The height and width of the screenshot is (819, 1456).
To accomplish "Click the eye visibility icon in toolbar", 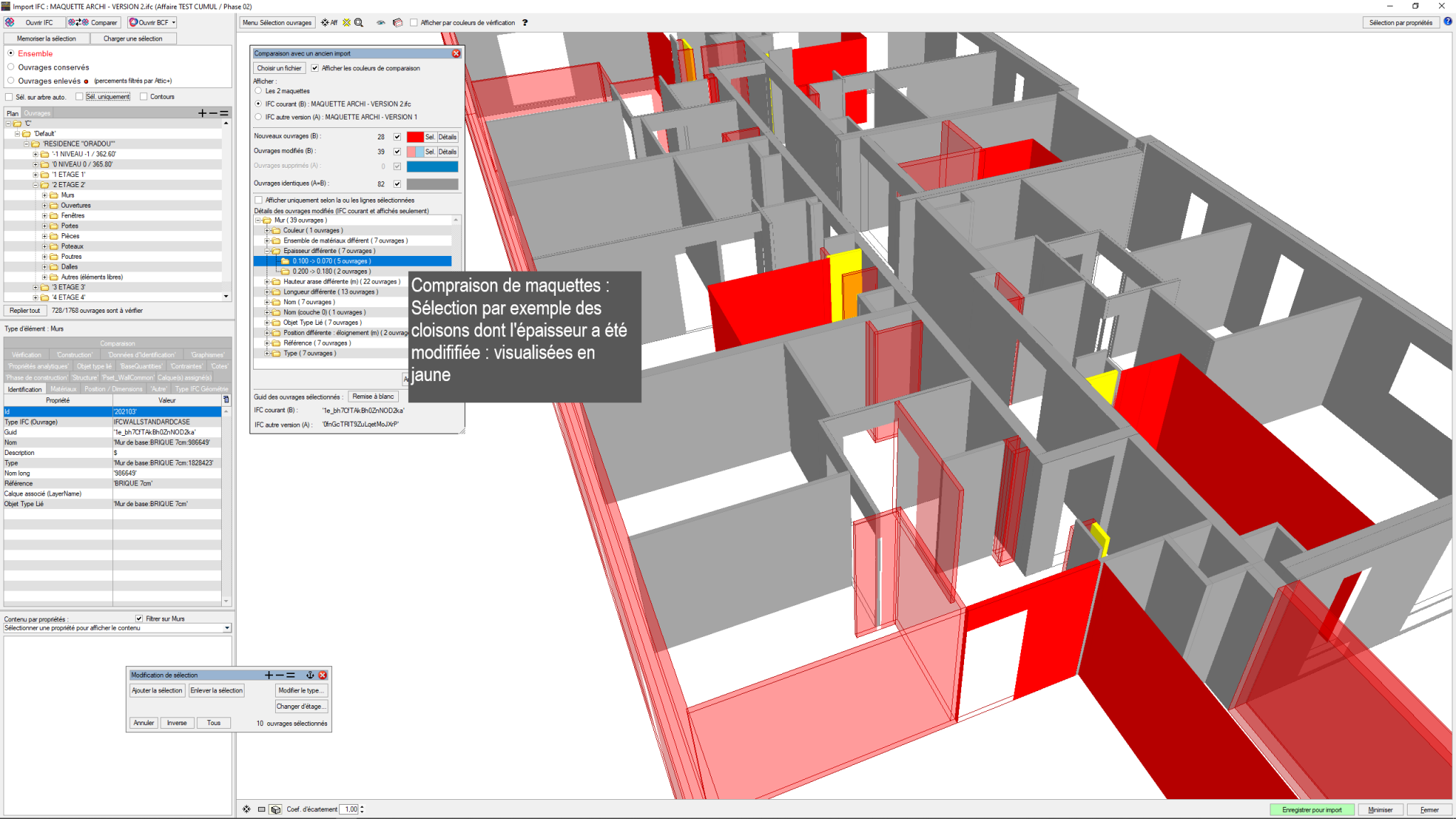I will pos(381,23).
